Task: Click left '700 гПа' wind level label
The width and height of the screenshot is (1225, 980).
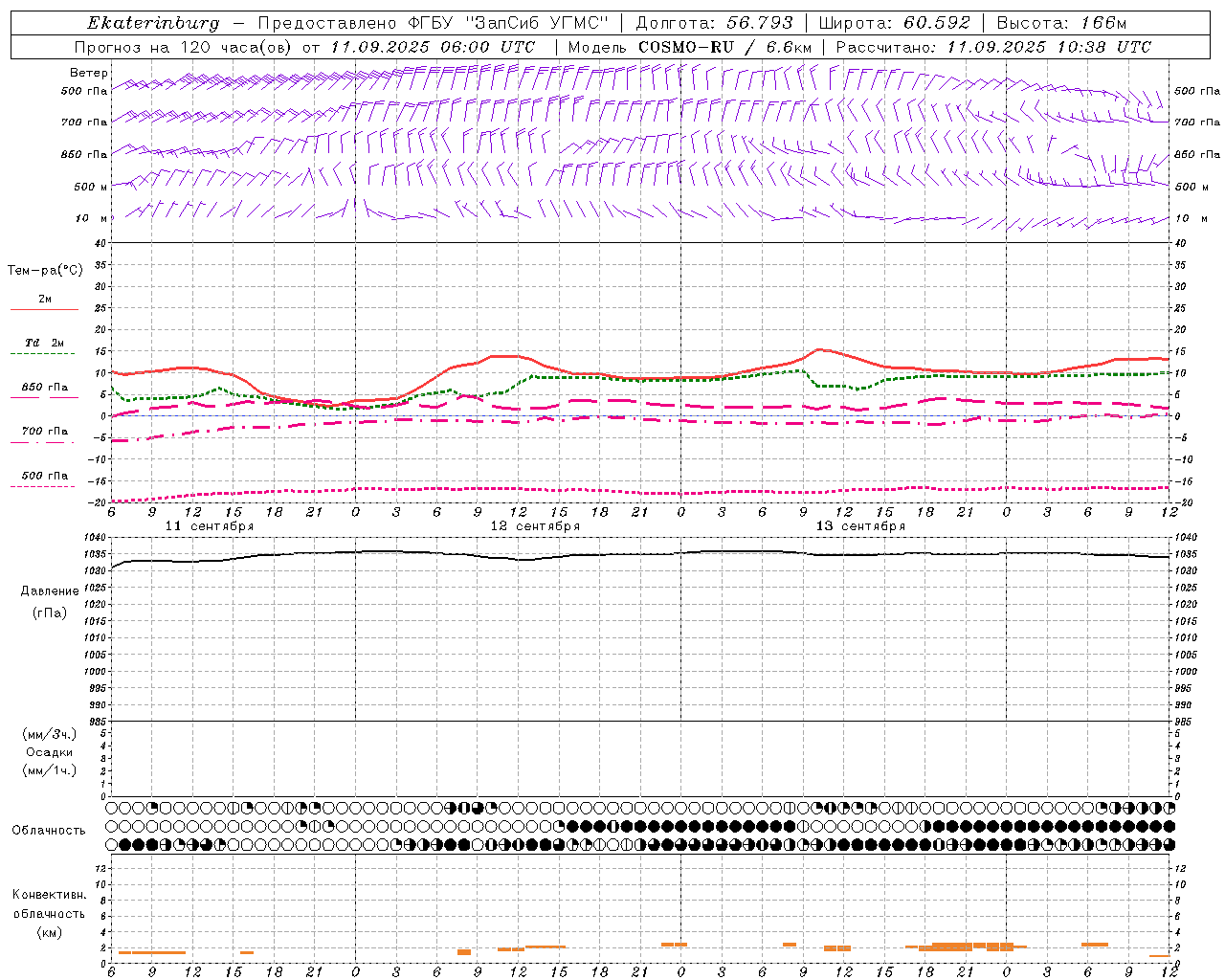Action: 84,122
